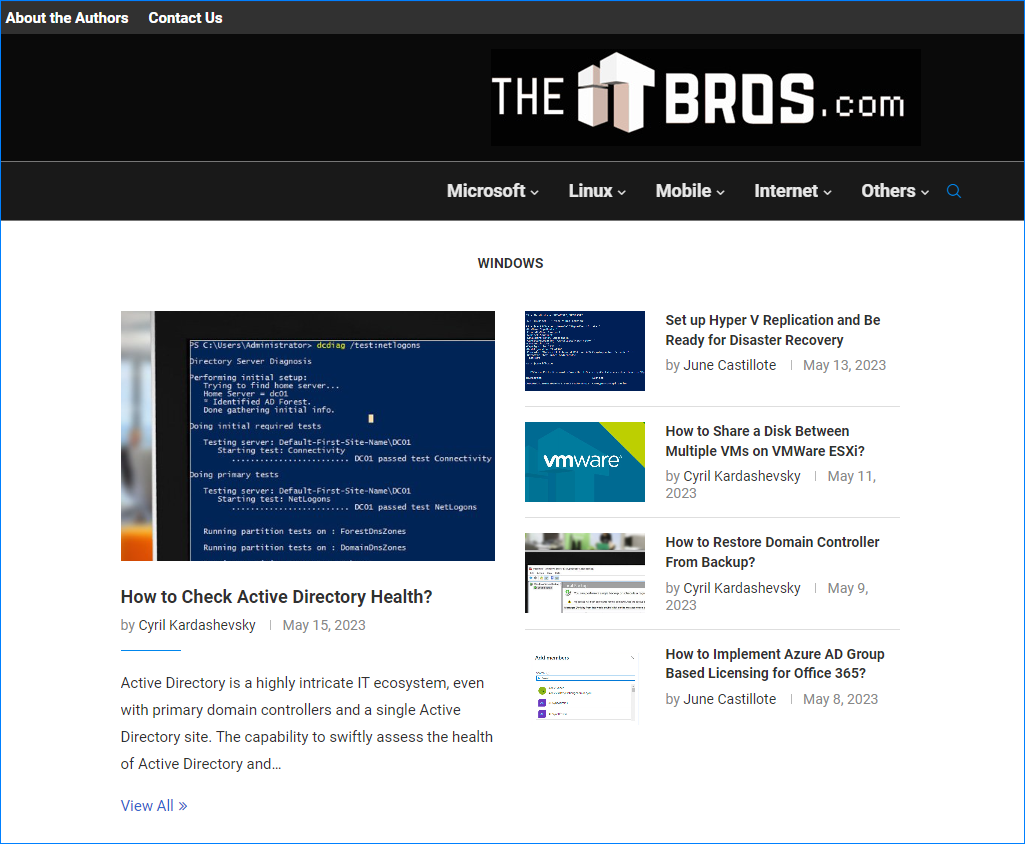
Task: Open the Active Directory Health featured image
Action: click(308, 436)
